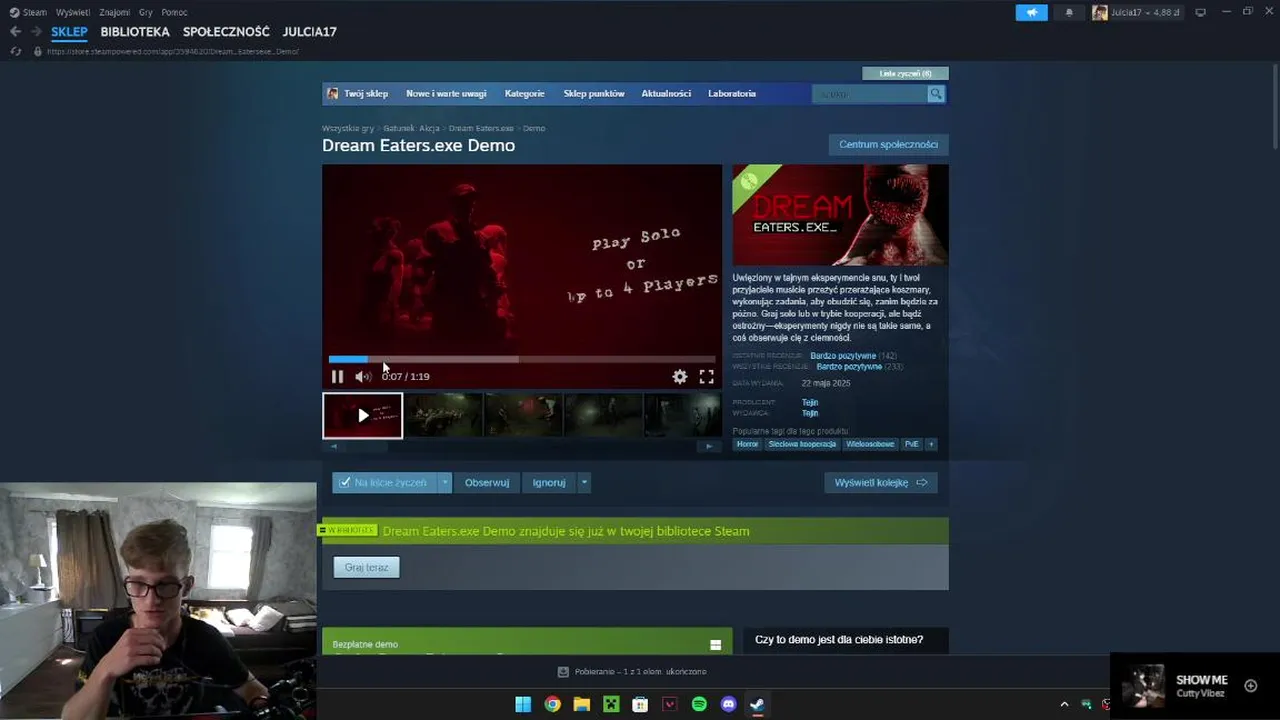Click the Wieloosobowe tag
The height and width of the screenshot is (720, 1280).
coord(870,444)
